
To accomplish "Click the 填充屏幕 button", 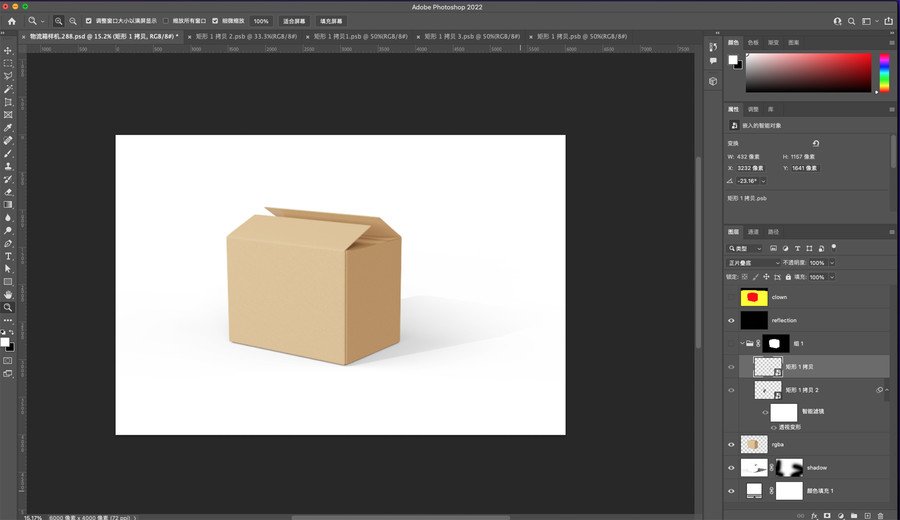I will [331, 21].
